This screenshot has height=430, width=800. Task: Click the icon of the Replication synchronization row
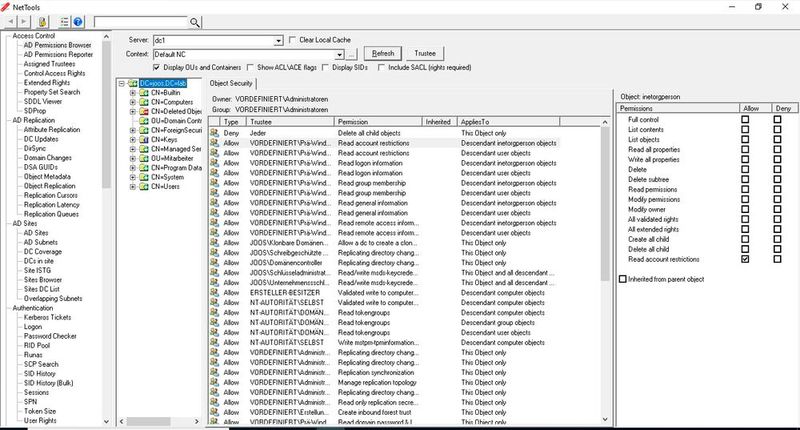point(214,372)
